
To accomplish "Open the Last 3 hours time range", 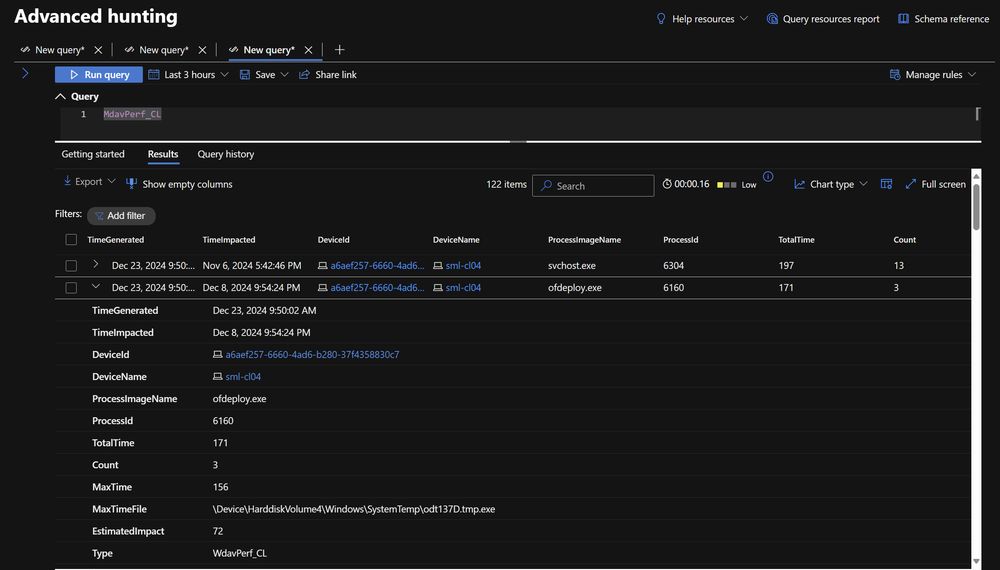I will click(188, 75).
